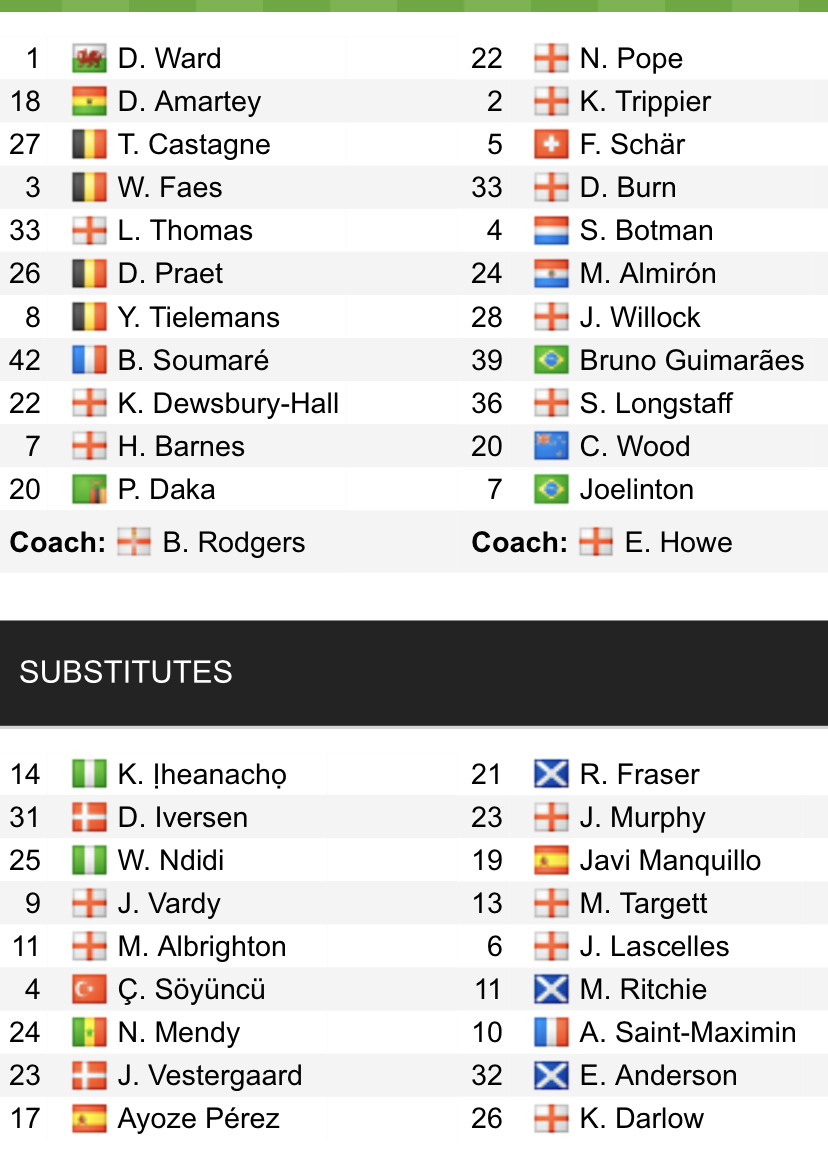Screen dimensions: 828x1150
Task: Click the Scotland flag beside R. Fraser
Action: pyautogui.click(x=551, y=774)
